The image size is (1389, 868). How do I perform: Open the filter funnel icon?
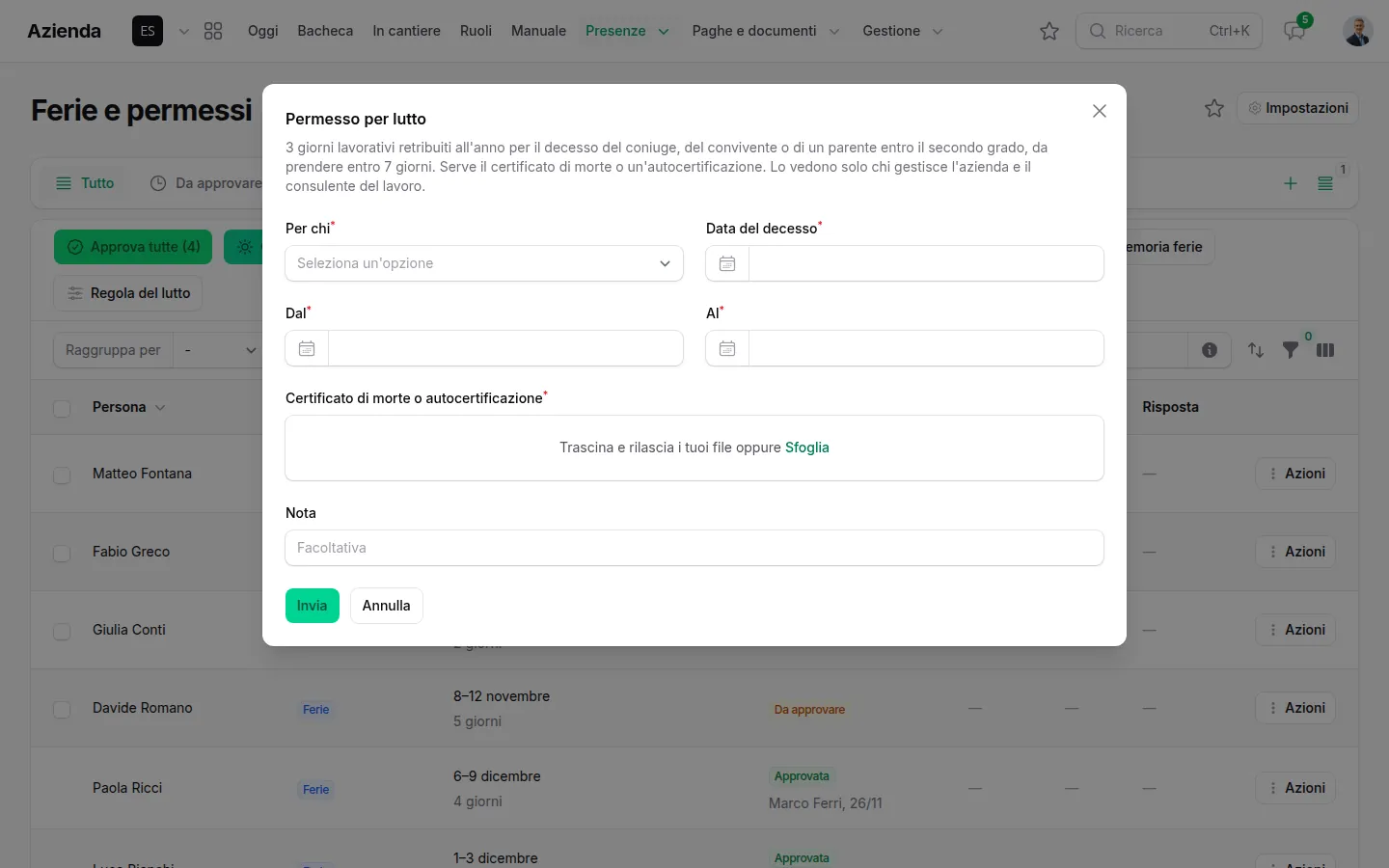pyautogui.click(x=1291, y=350)
